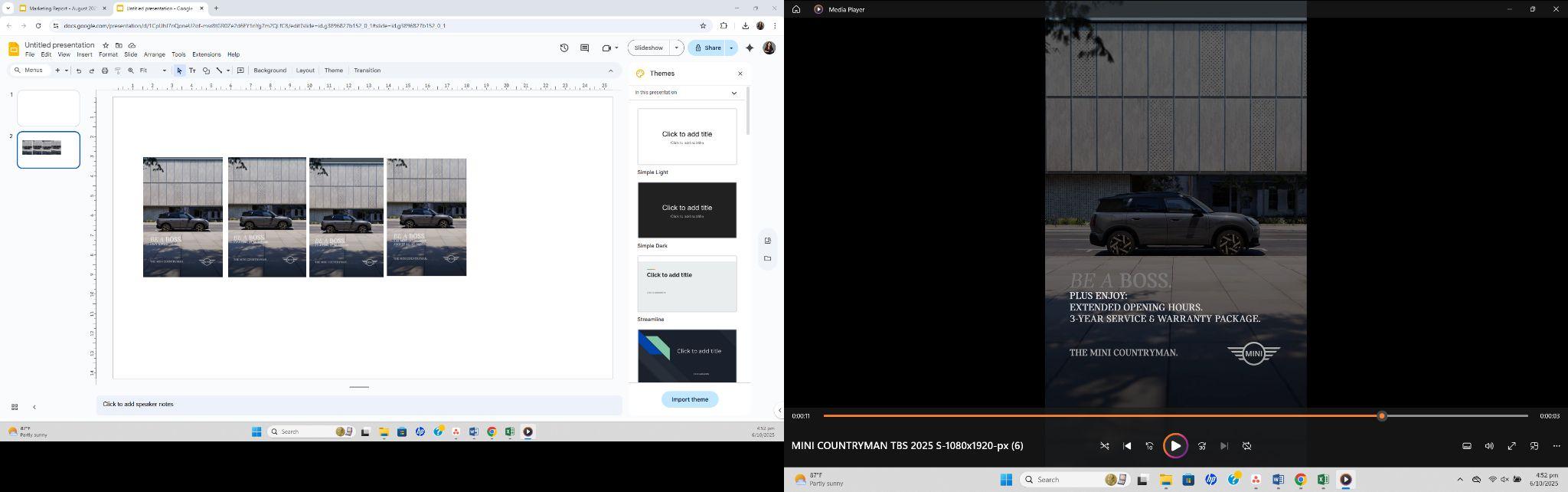Image resolution: width=1568 pixels, height=492 pixels.
Task: Toggle subtitles in Media Player
Action: (x=1467, y=446)
